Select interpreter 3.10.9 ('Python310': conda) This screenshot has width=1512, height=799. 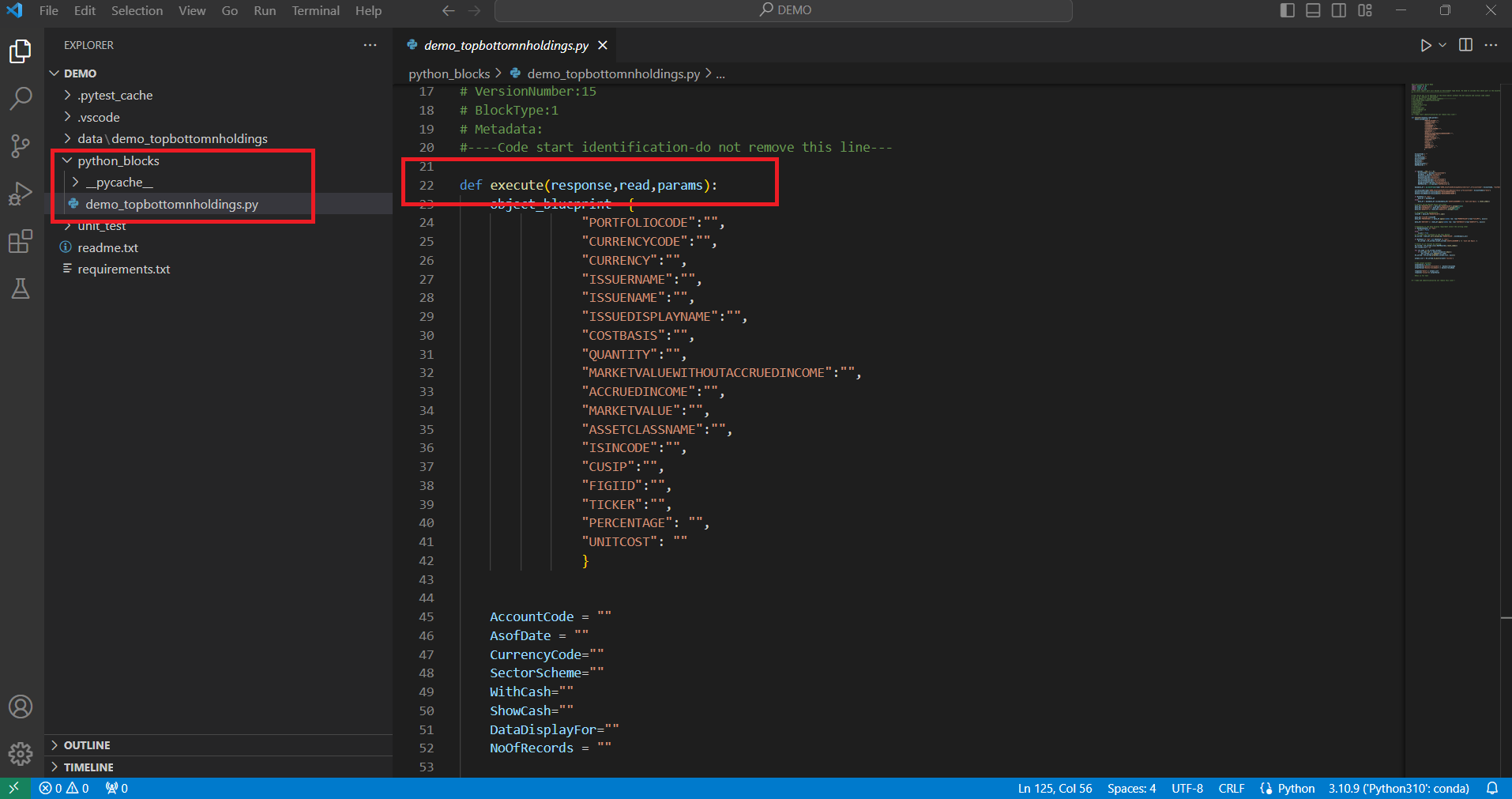(1398, 788)
